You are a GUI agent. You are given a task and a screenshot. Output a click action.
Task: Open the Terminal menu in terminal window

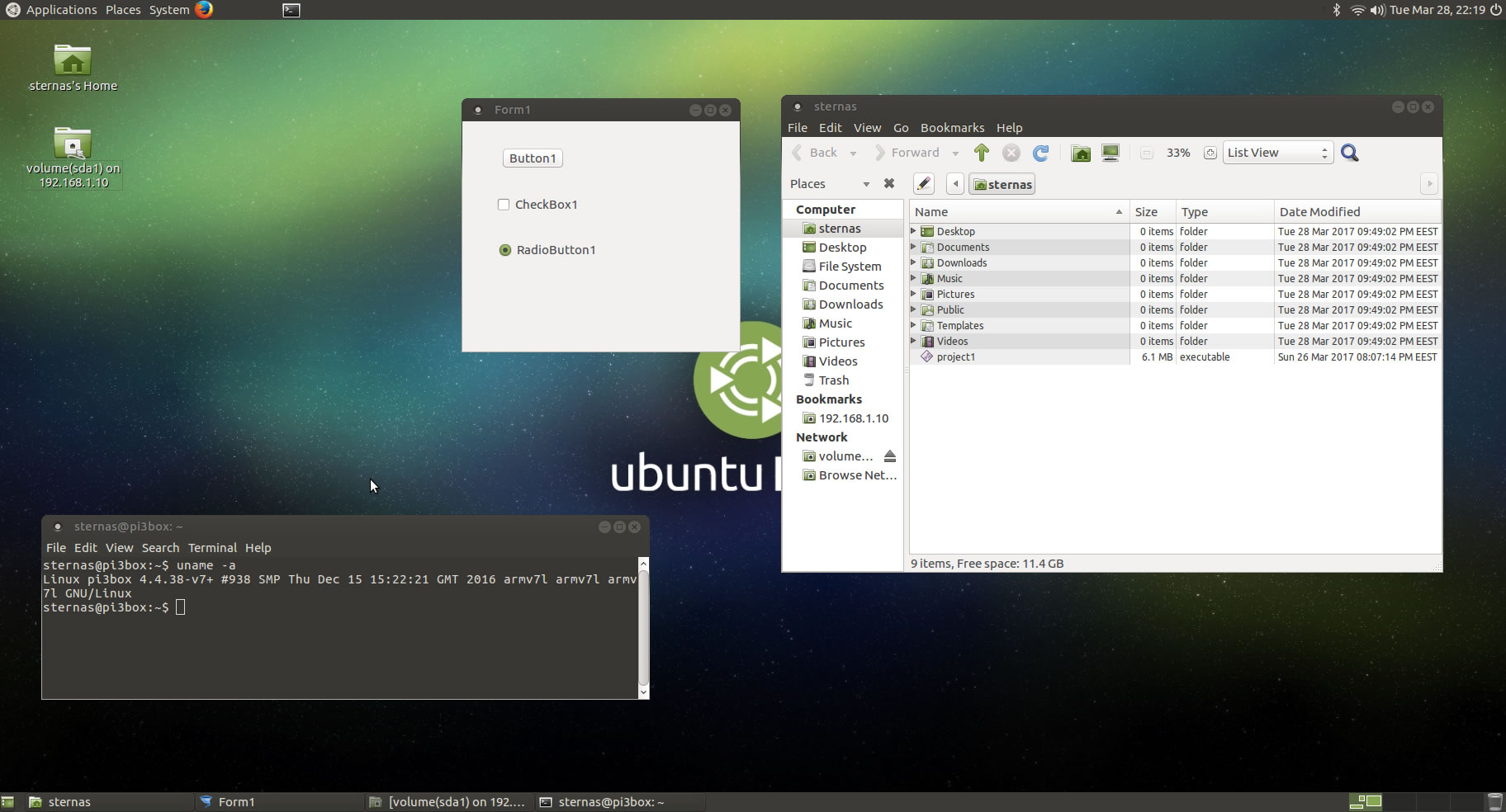212,548
